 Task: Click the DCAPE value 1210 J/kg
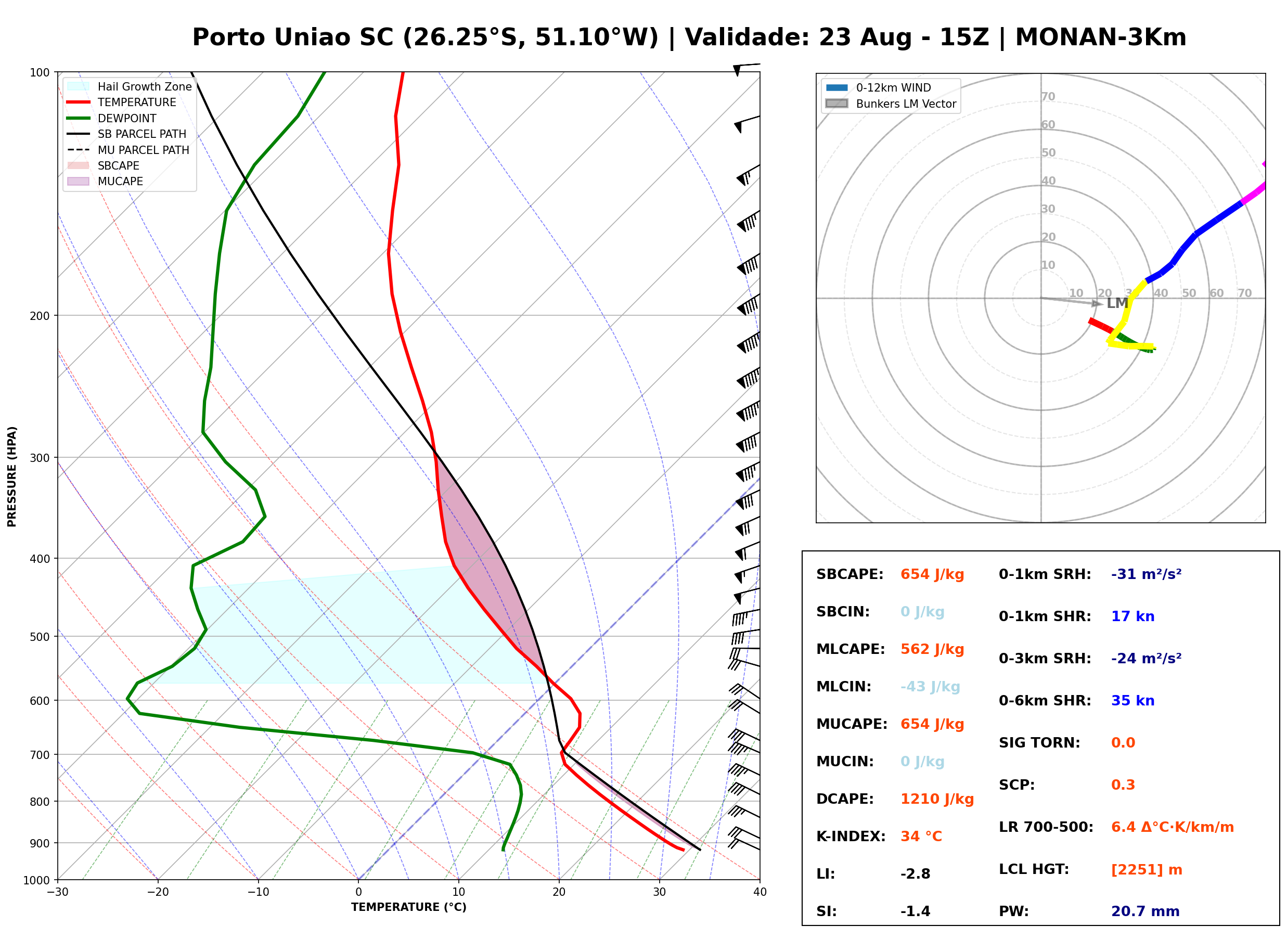938,799
